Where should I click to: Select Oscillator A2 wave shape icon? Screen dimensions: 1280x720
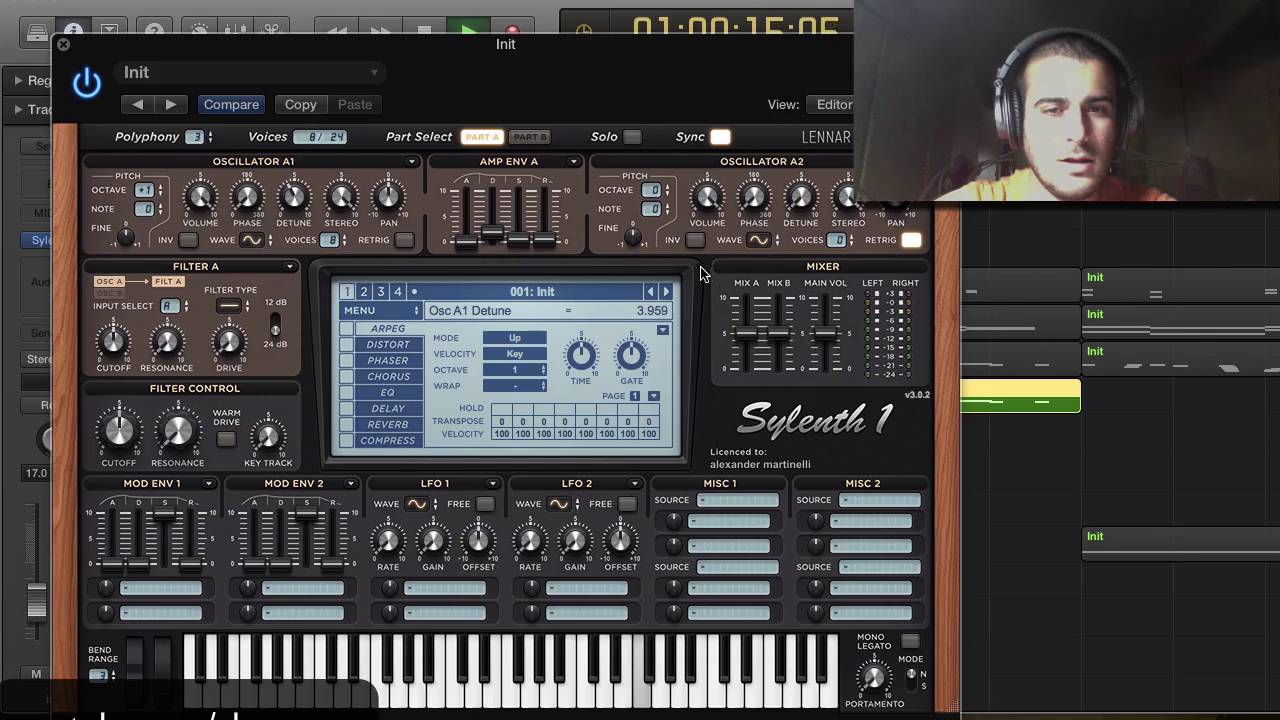pyautogui.click(x=758, y=240)
